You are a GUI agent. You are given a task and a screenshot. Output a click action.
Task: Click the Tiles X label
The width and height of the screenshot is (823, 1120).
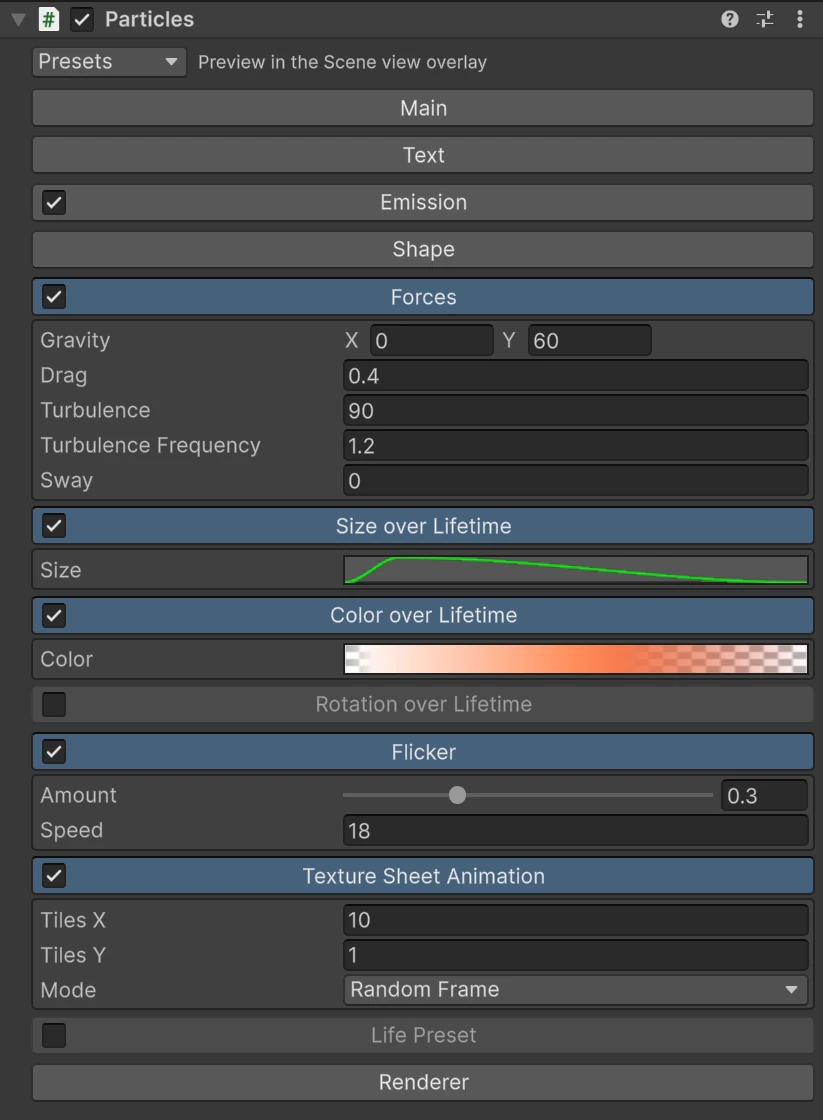[x=73, y=920]
